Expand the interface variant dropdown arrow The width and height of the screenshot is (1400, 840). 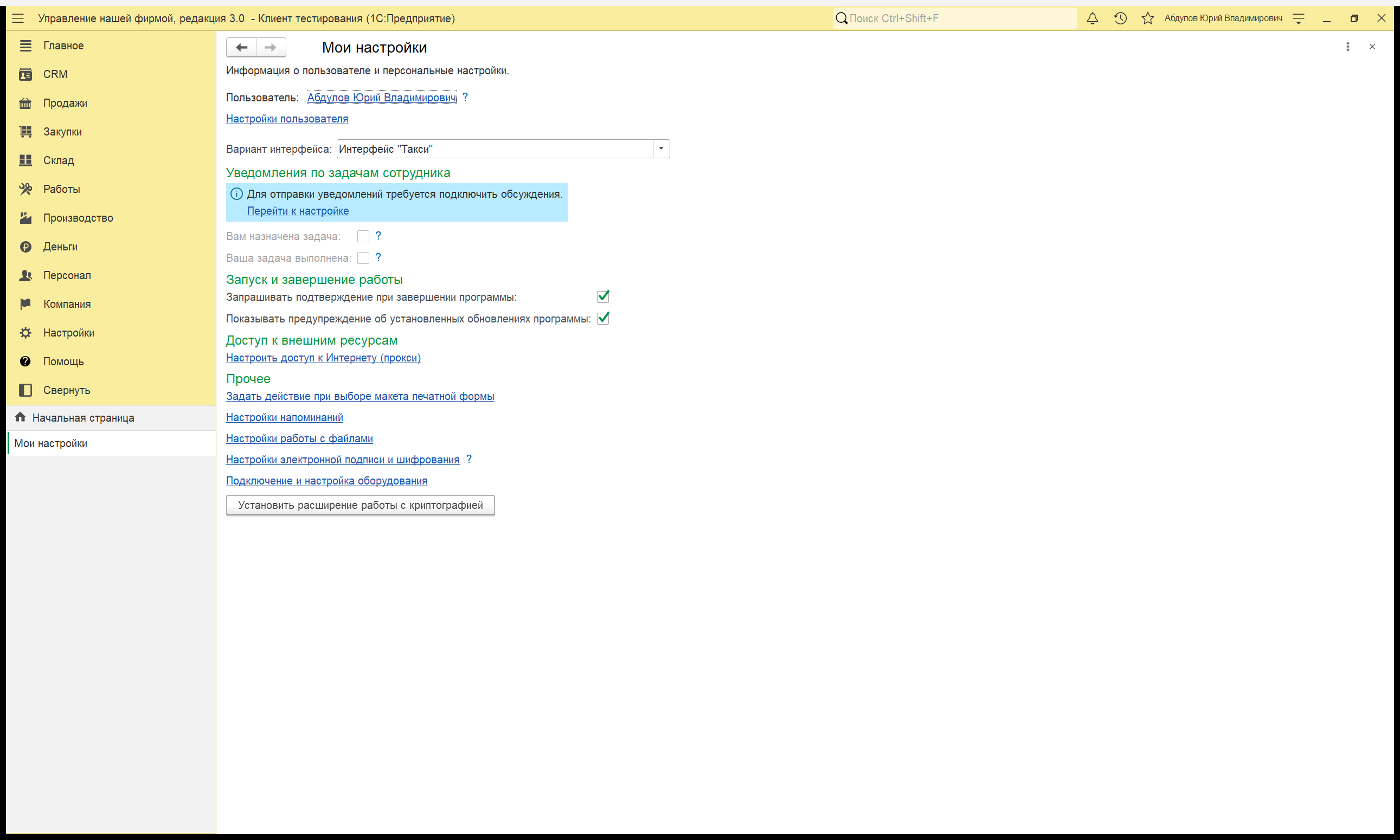click(661, 149)
